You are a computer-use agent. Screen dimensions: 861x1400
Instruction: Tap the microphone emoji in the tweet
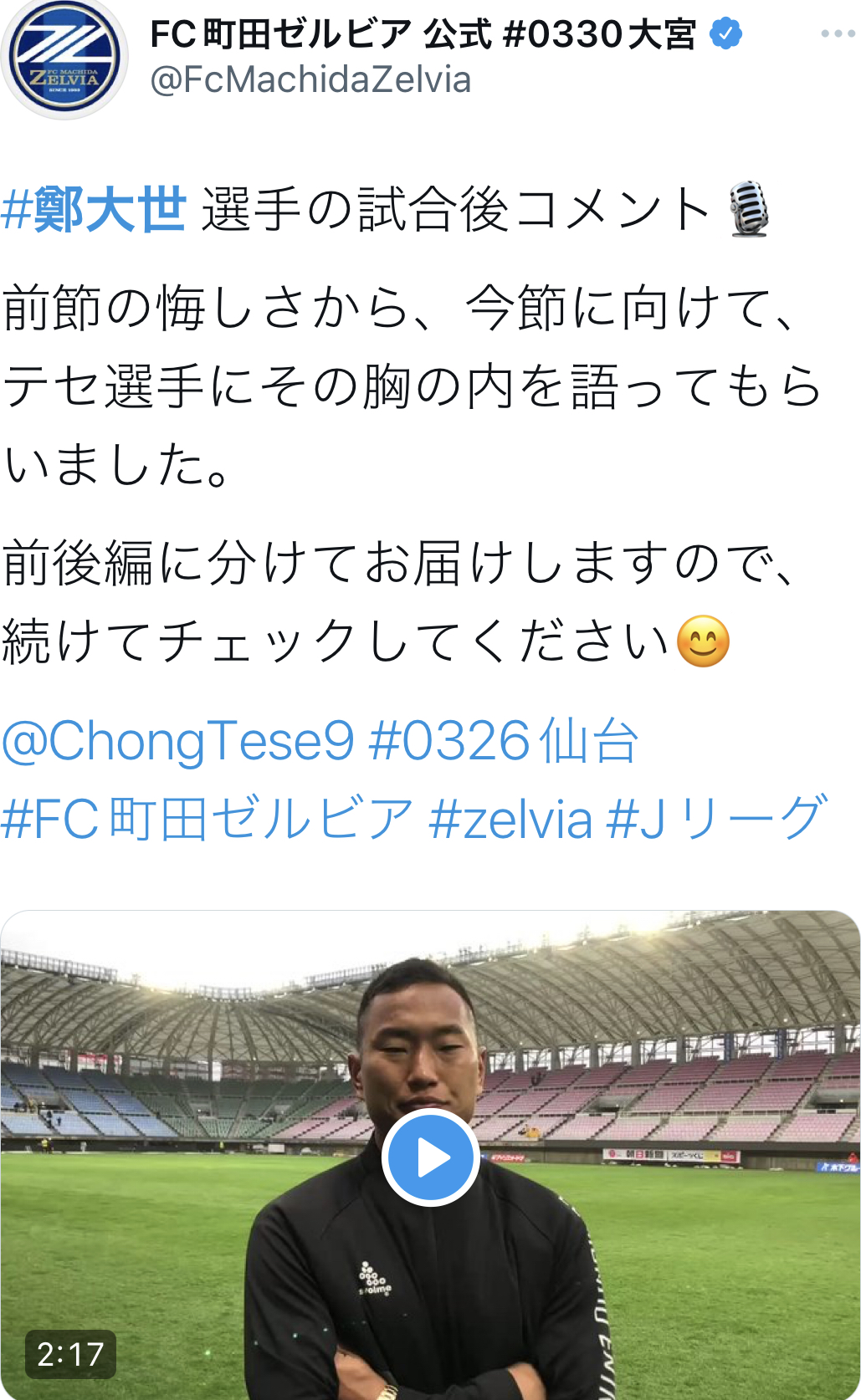749,209
